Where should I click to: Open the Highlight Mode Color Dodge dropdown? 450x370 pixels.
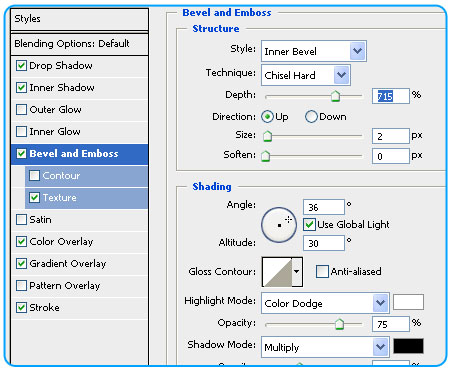coord(325,303)
